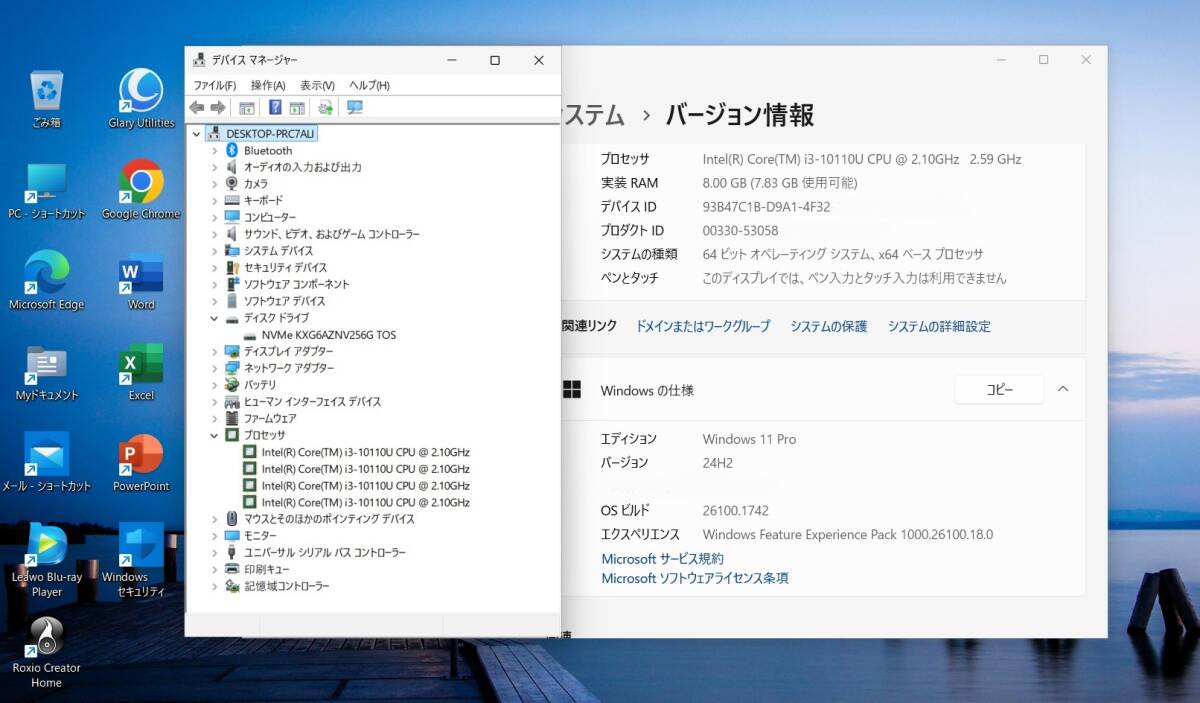Select the DESKTOP-PRC7ALI root node
The image size is (1200, 703).
266,132
